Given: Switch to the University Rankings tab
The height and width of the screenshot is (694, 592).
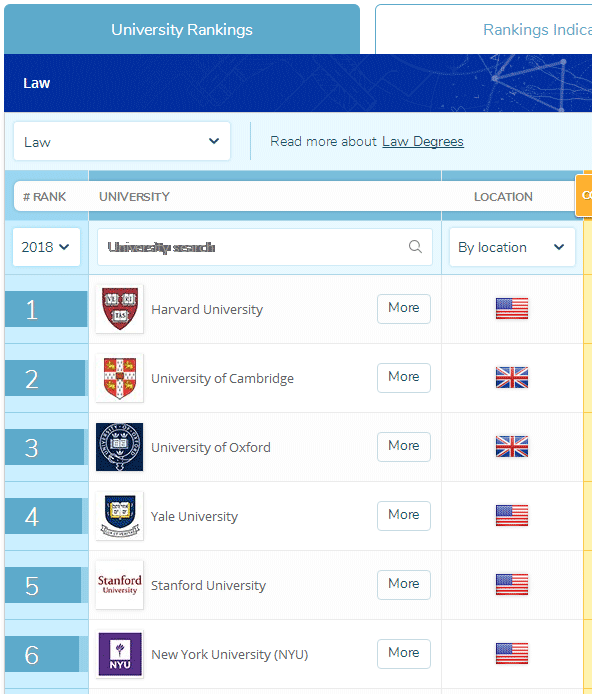Looking at the screenshot, I should (x=182, y=29).
